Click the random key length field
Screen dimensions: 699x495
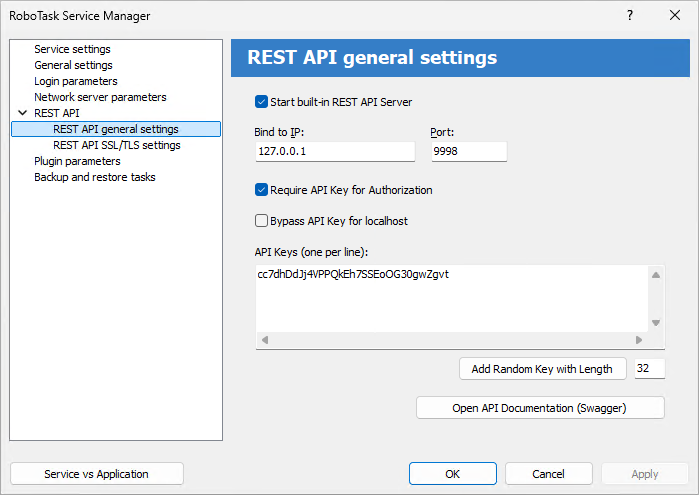[x=650, y=369]
